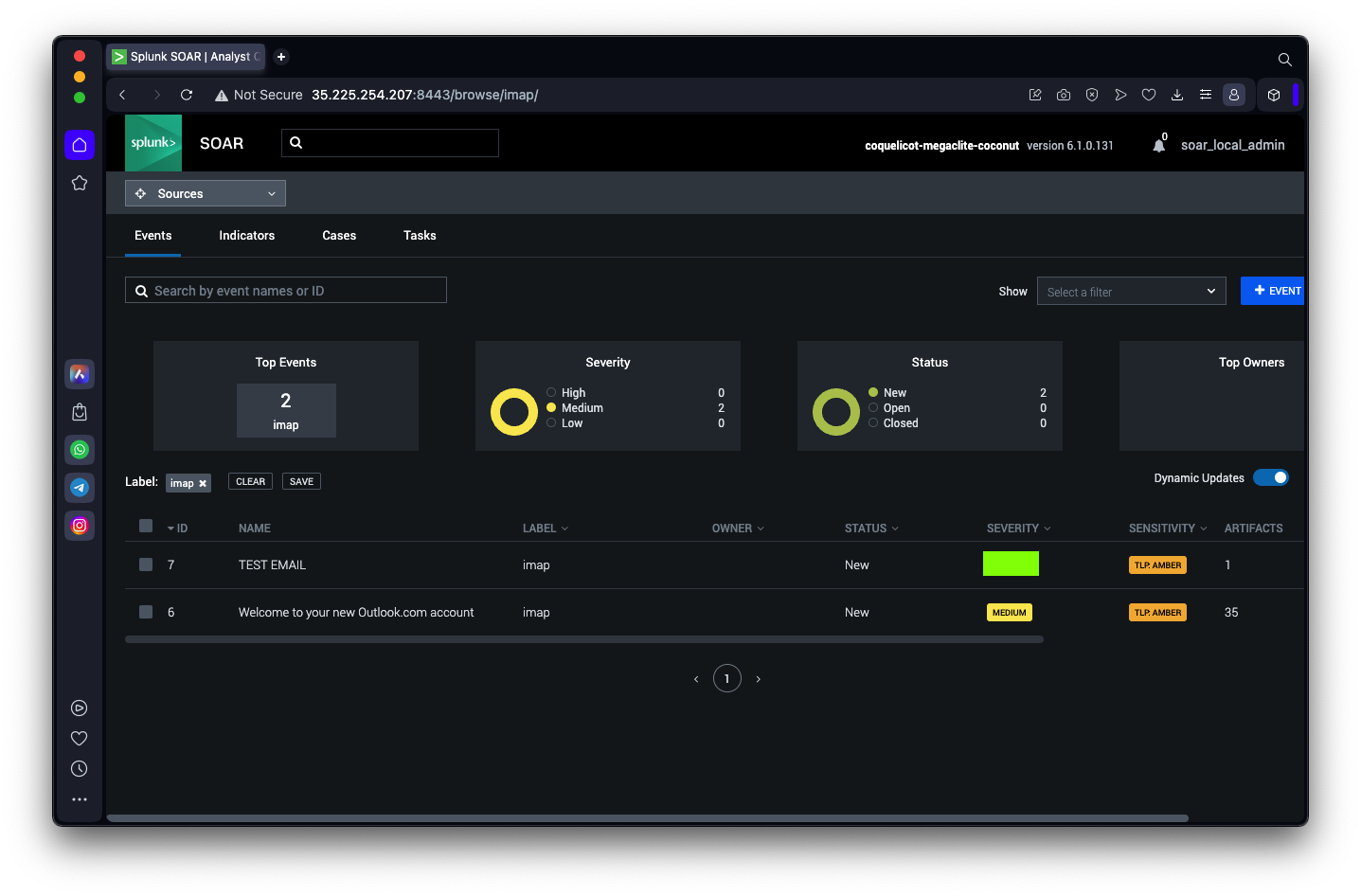Screen dimensions: 1361x896
Task: Open the Select a filter dropdown
Action: click(x=1131, y=292)
